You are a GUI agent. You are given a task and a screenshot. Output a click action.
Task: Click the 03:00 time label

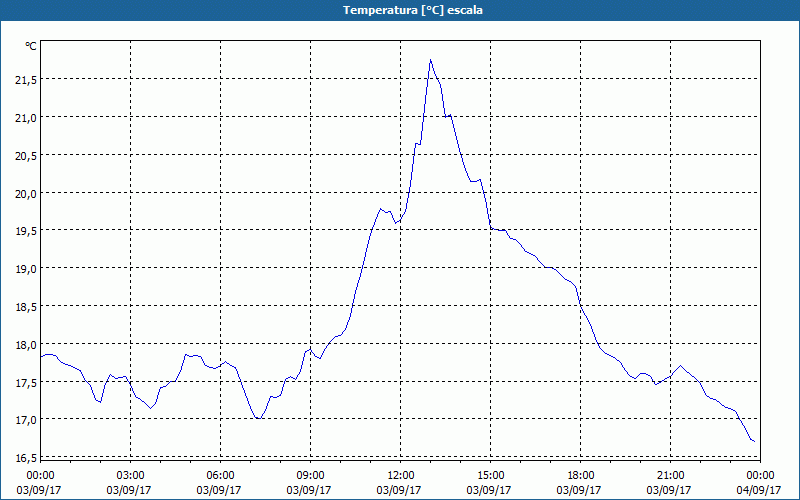point(131,476)
